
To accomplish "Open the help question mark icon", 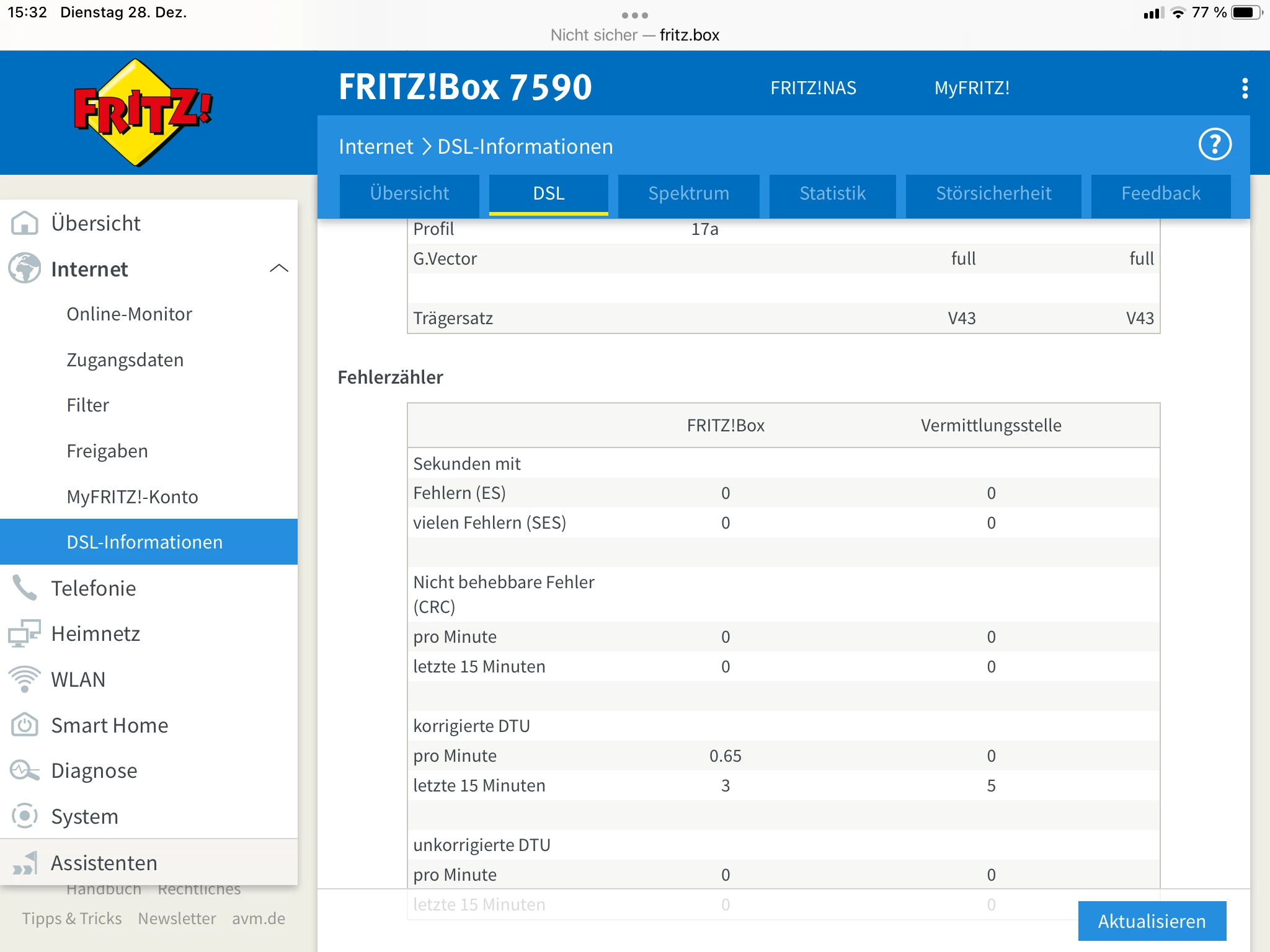I will [1214, 145].
